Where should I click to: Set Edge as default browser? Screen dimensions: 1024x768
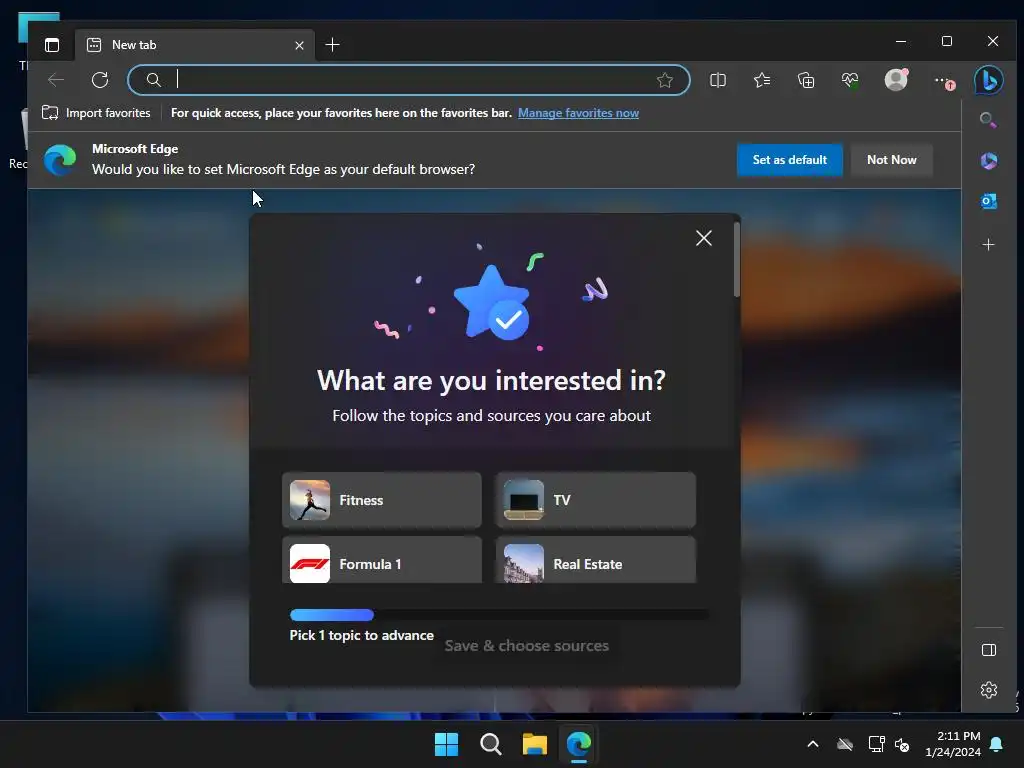click(790, 160)
